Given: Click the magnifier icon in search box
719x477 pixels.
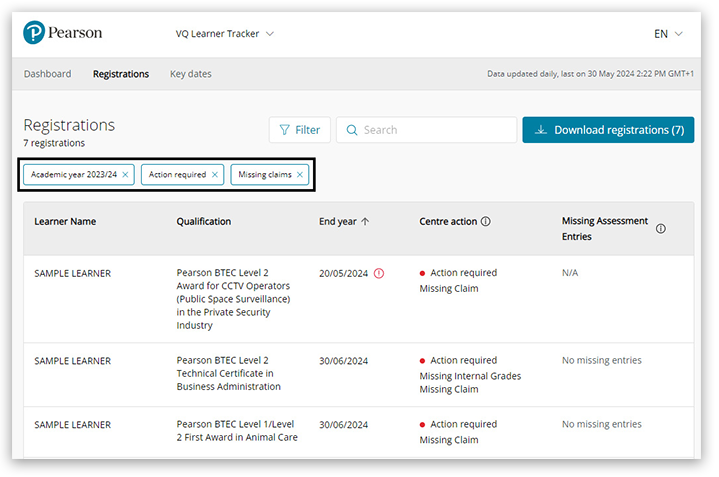Looking at the screenshot, I should [351, 130].
